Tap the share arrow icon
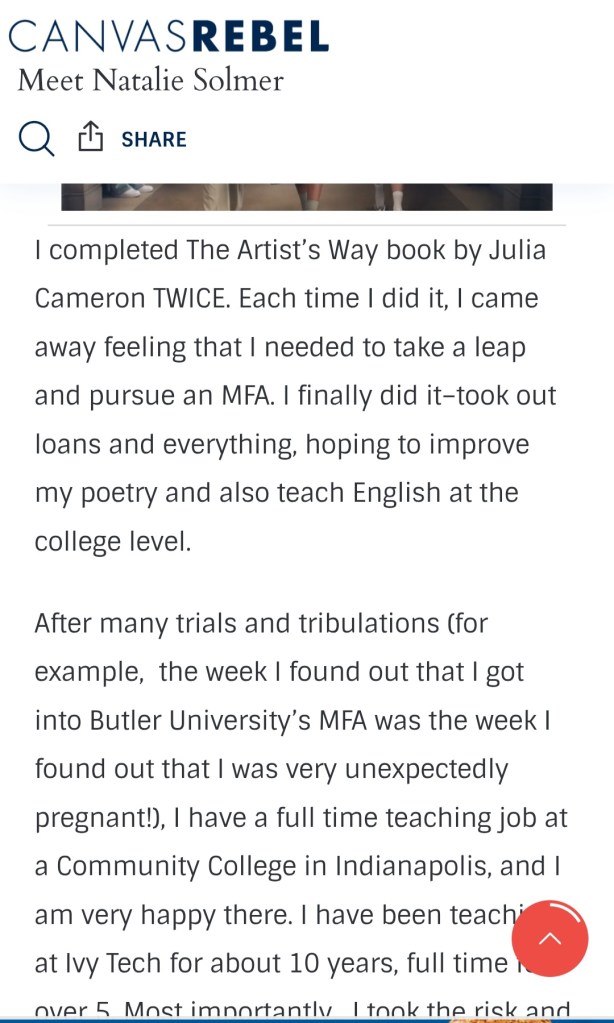The width and height of the screenshot is (614, 1023). pos(91,138)
